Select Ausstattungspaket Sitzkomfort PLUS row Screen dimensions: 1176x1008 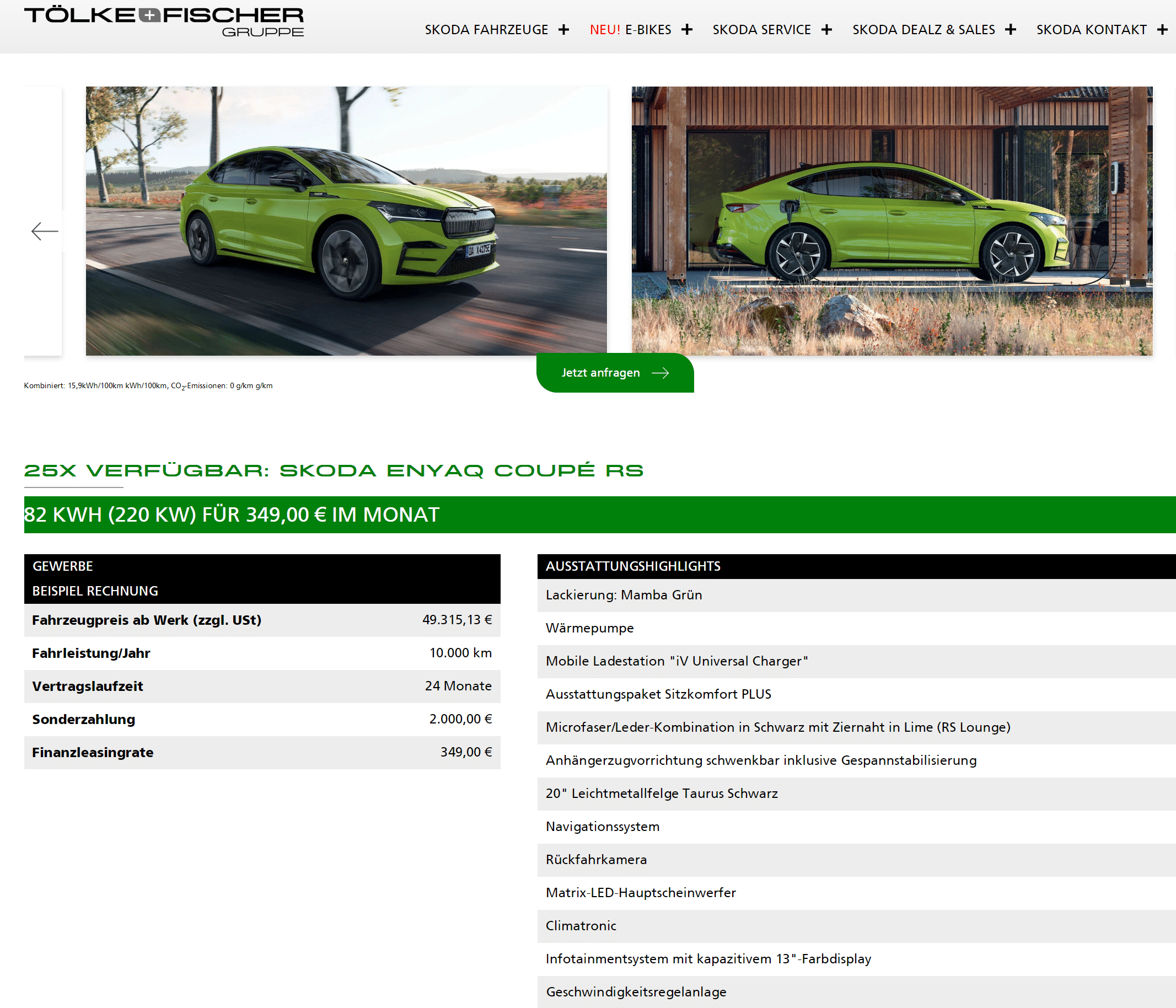pyautogui.click(x=856, y=695)
